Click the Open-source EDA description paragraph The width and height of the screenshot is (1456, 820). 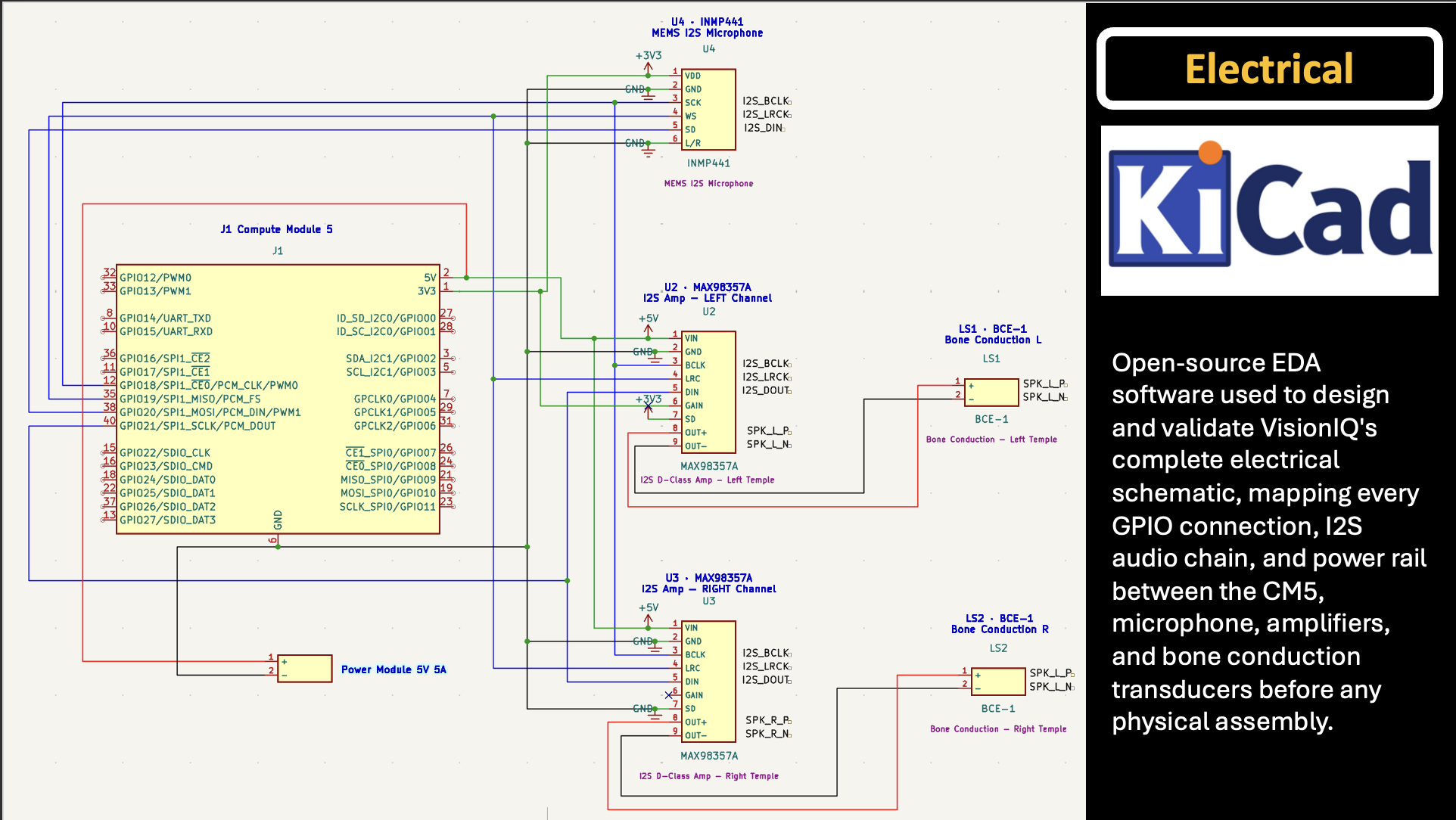1269,542
